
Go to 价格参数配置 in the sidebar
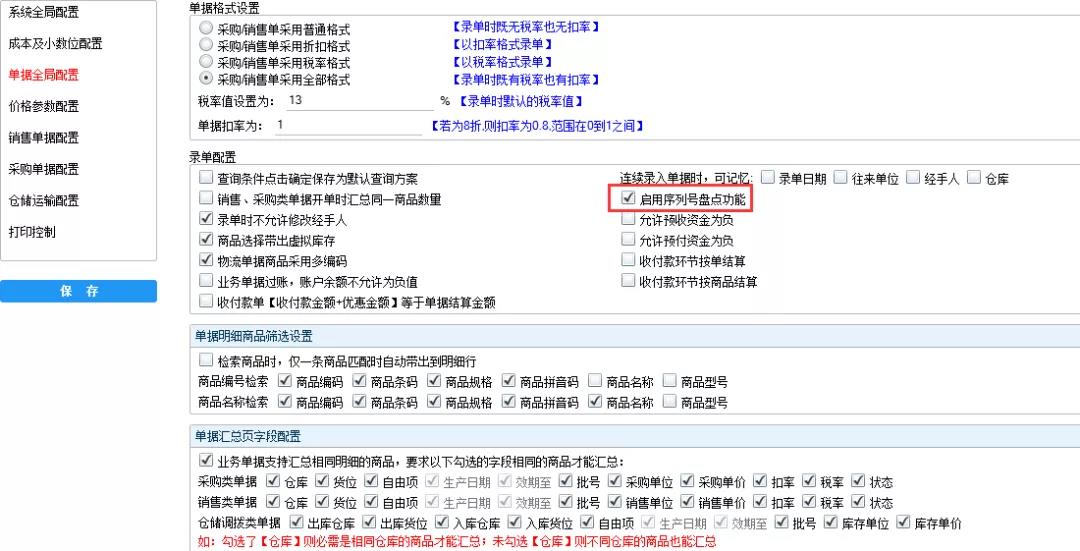[x=43, y=106]
